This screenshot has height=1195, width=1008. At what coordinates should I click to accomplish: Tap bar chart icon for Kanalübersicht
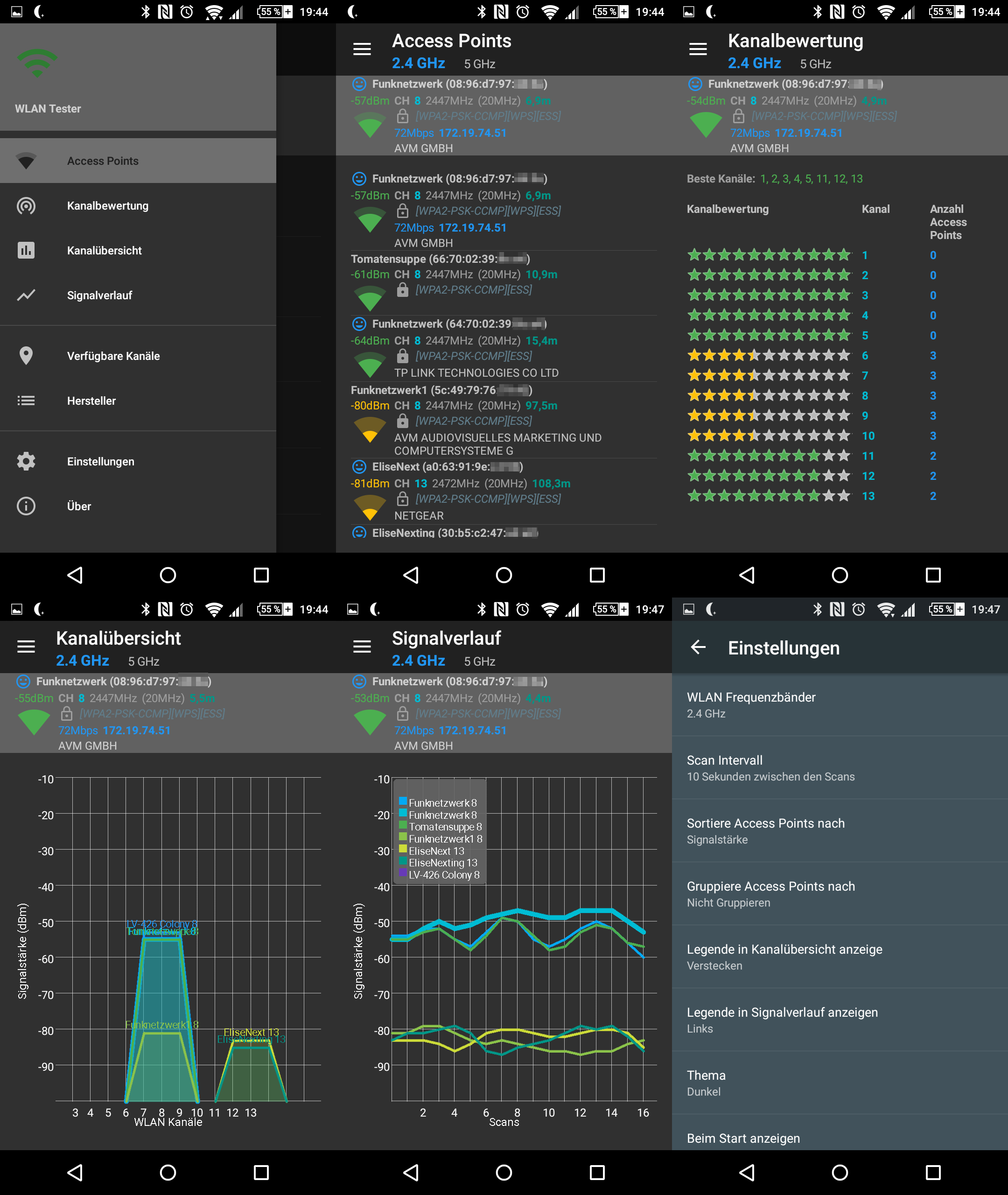pos(26,250)
